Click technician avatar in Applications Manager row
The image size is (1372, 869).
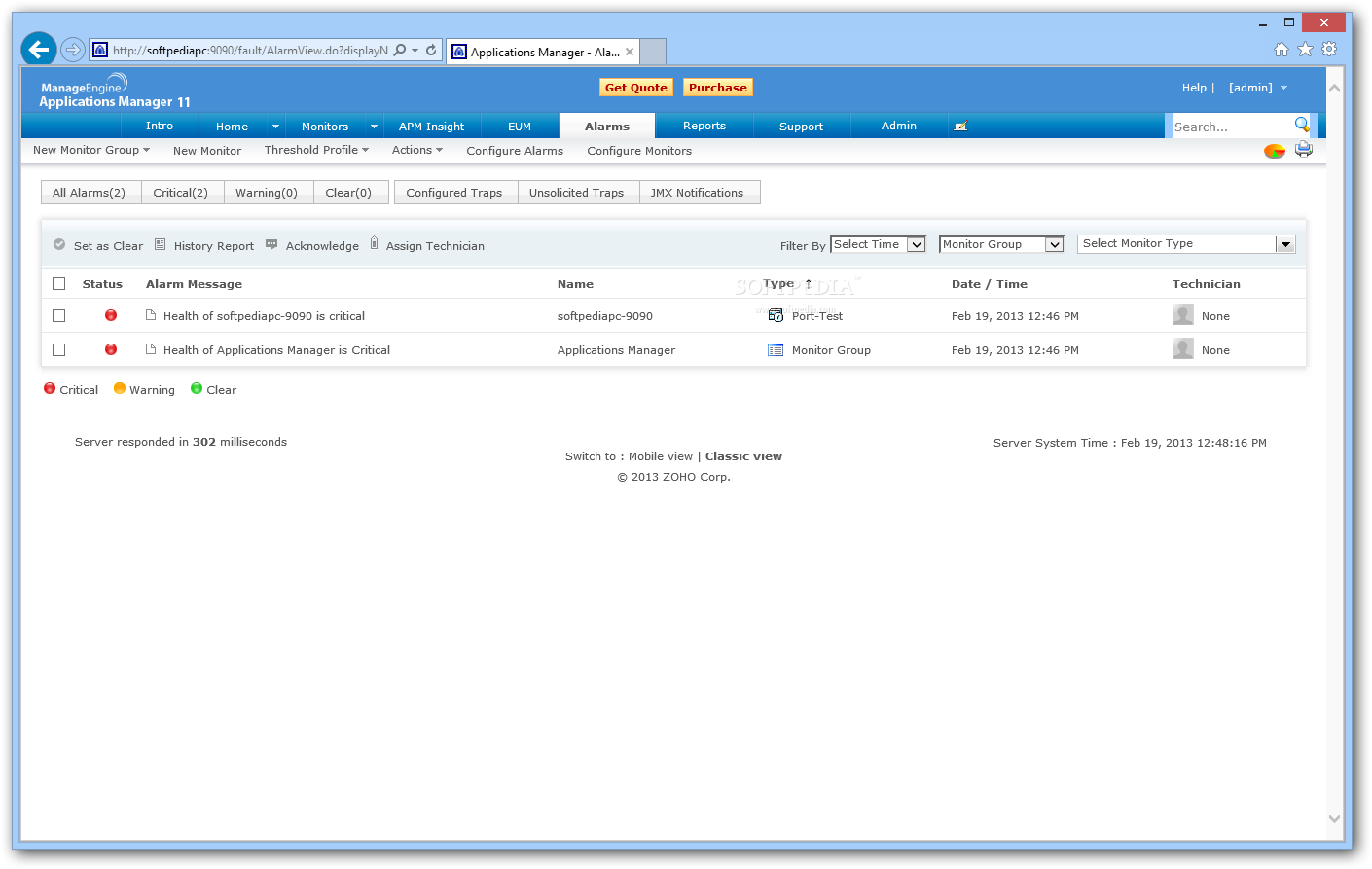pyautogui.click(x=1183, y=348)
